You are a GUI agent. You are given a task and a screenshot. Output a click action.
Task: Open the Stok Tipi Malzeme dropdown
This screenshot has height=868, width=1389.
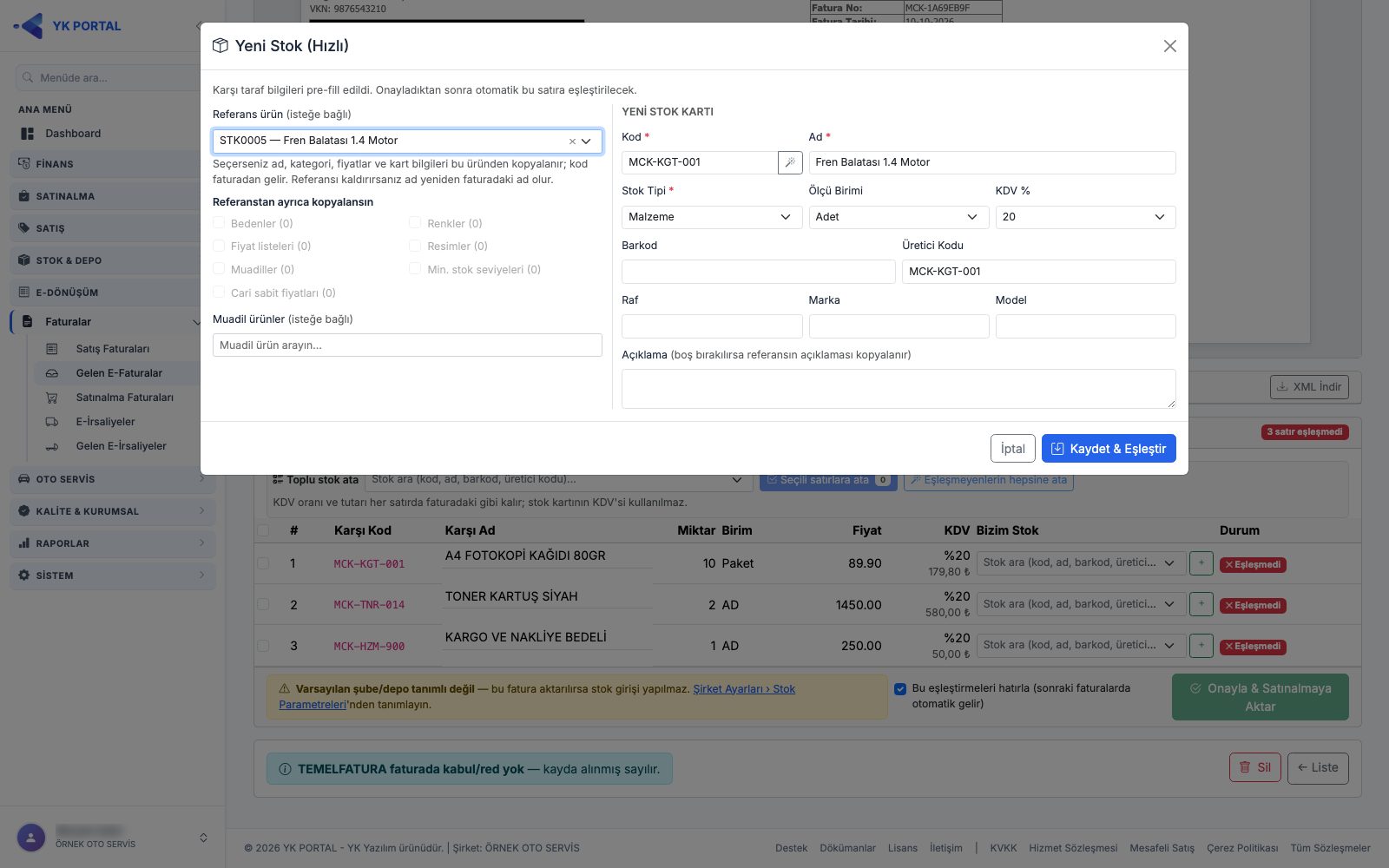[712, 217]
